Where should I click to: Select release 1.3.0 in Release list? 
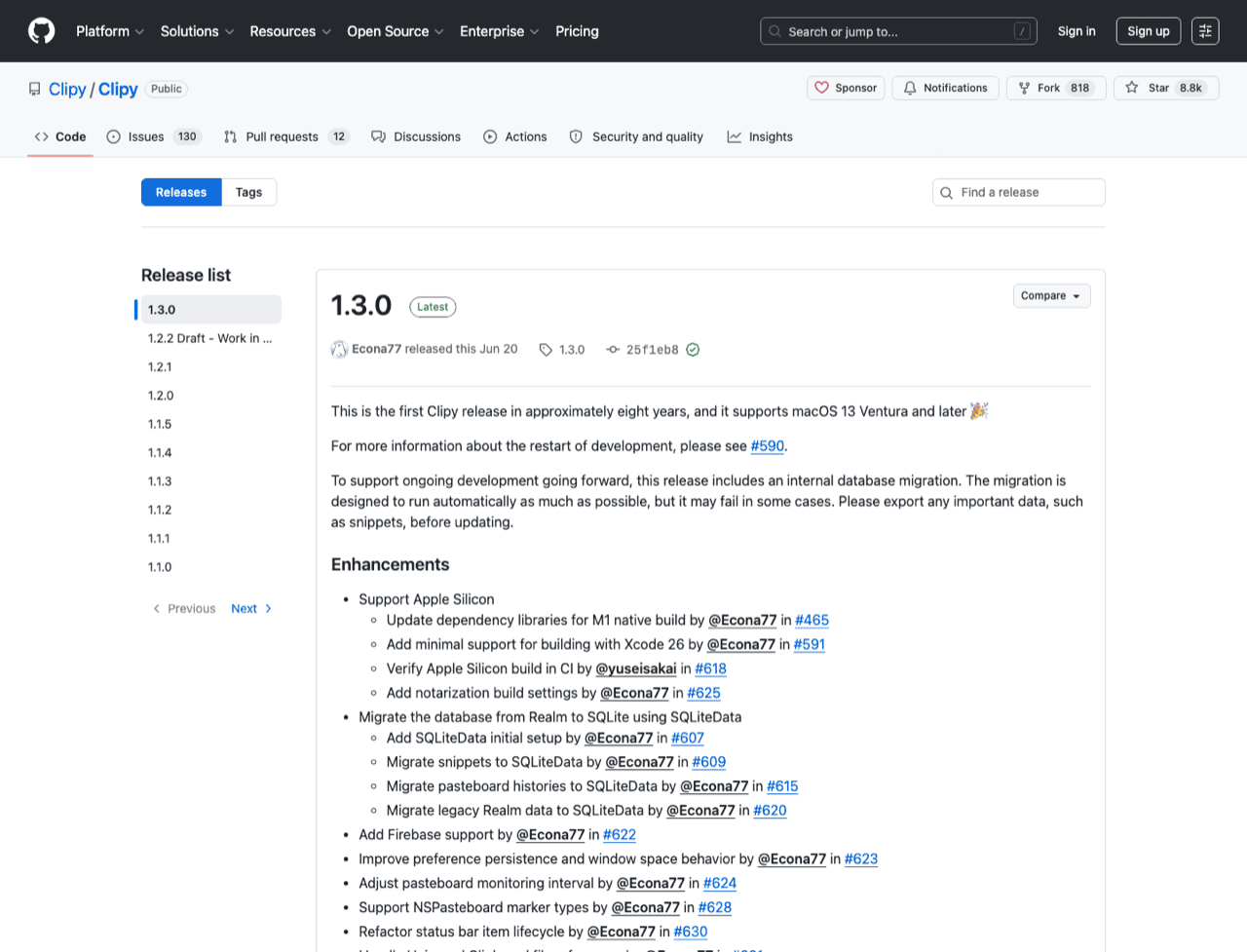pos(211,310)
